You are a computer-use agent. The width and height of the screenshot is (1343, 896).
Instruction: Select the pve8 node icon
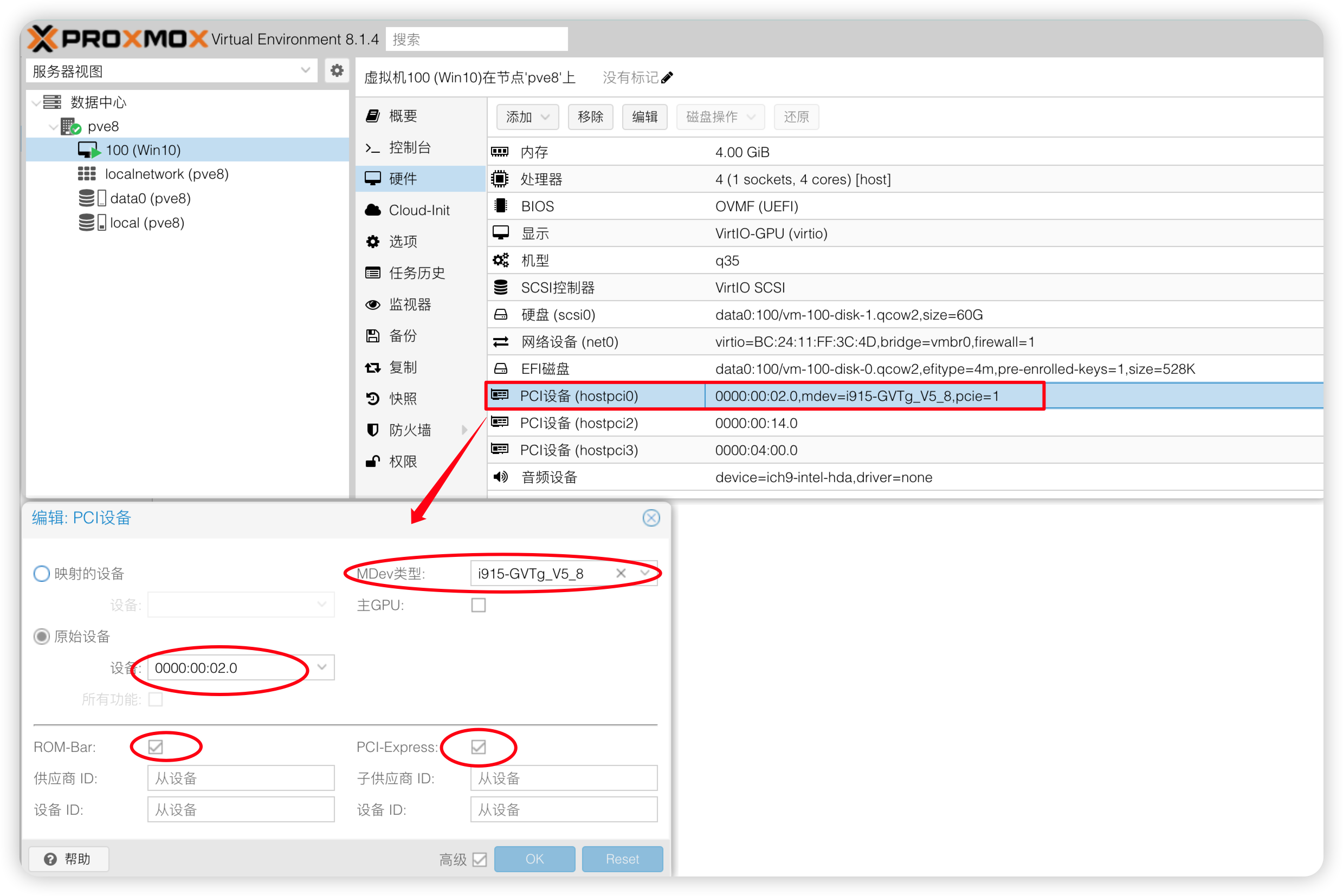71,126
